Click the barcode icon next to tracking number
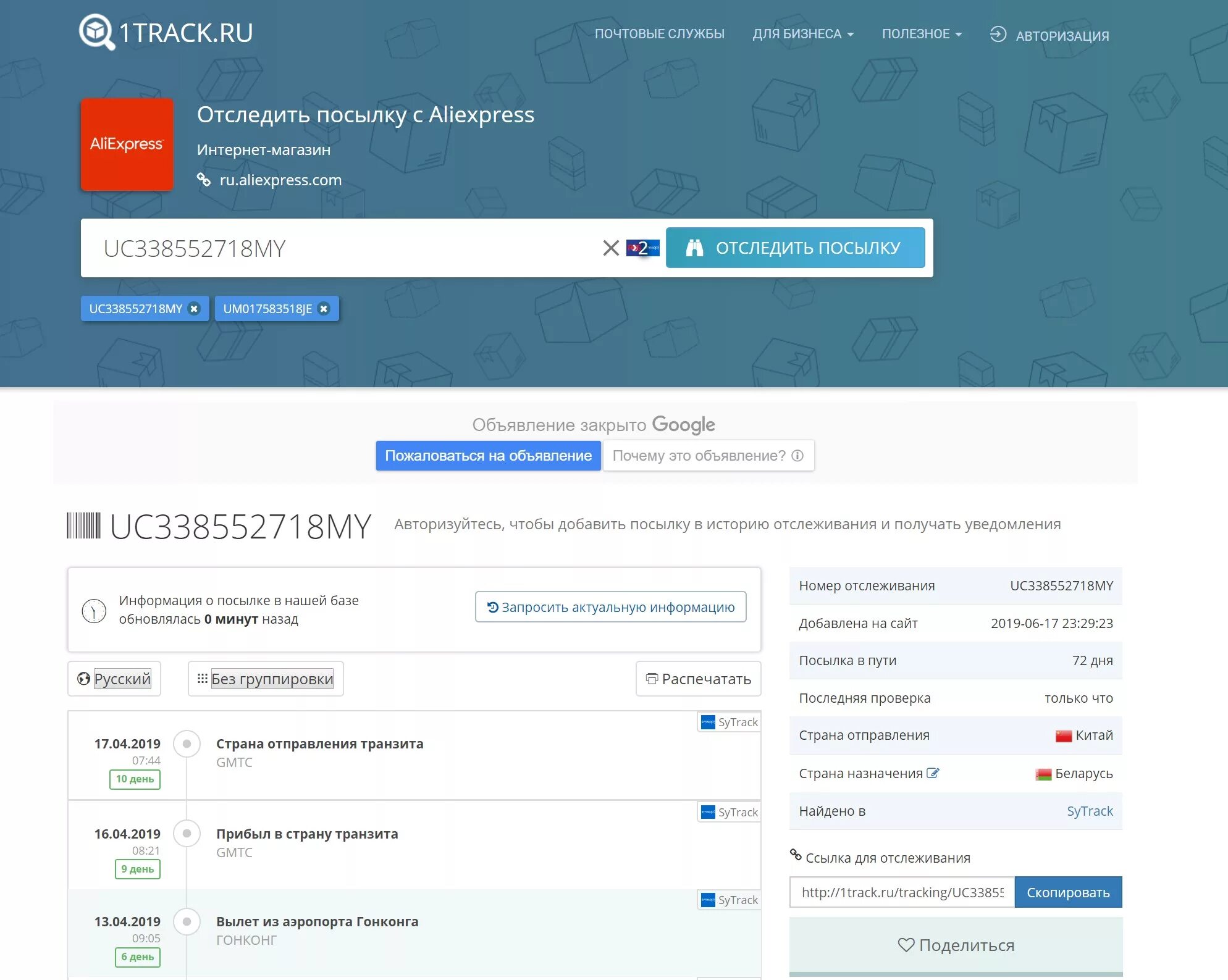The height and width of the screenshot is (980, 1228). click(83, 526)
